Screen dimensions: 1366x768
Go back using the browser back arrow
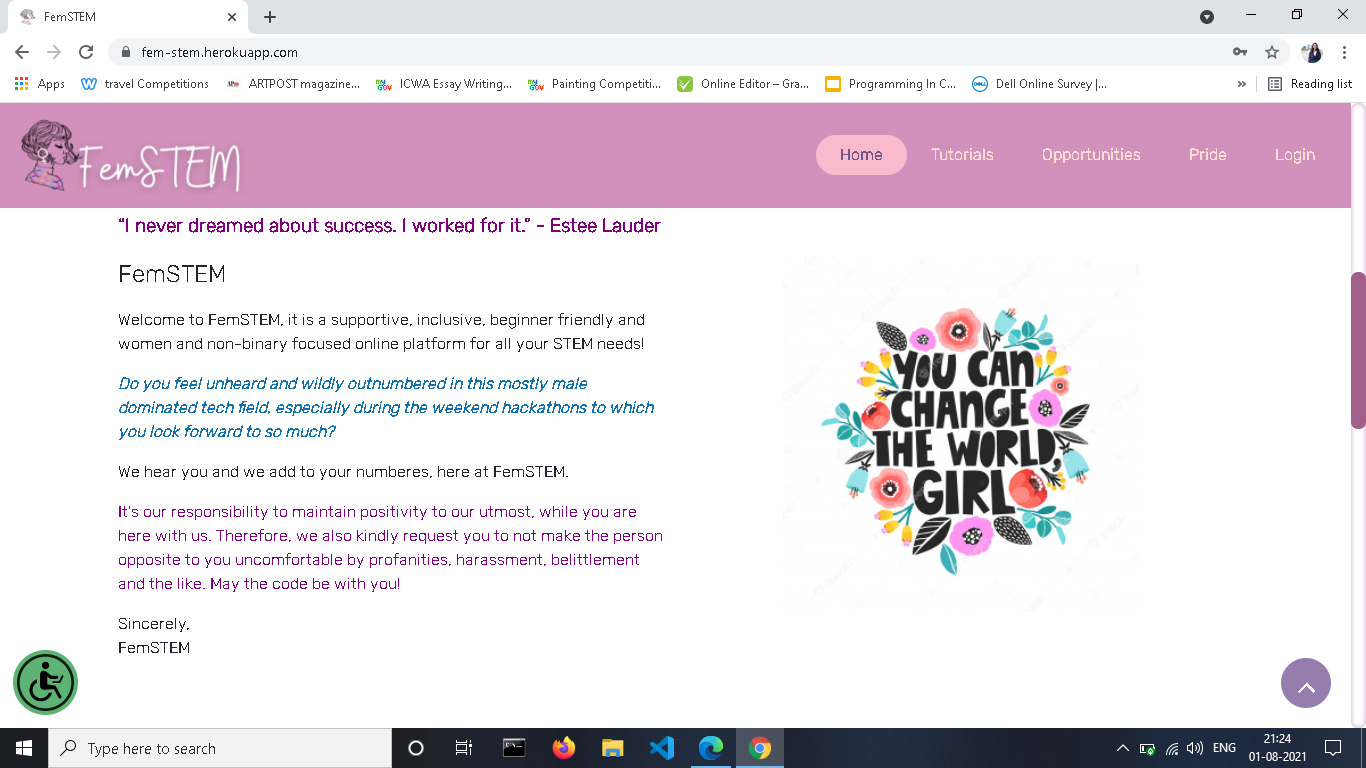[22, 52]
